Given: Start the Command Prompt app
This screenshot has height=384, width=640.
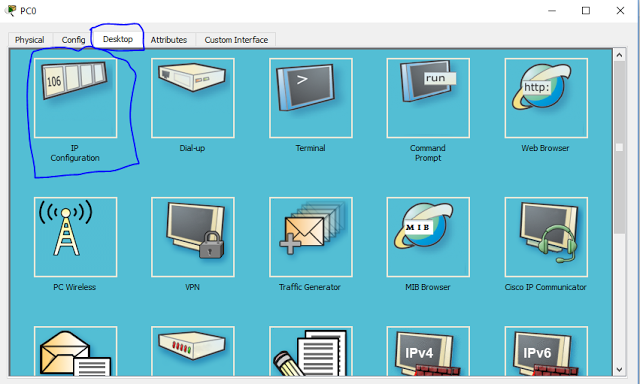Looking at the screenshot, I should point(428,98).
